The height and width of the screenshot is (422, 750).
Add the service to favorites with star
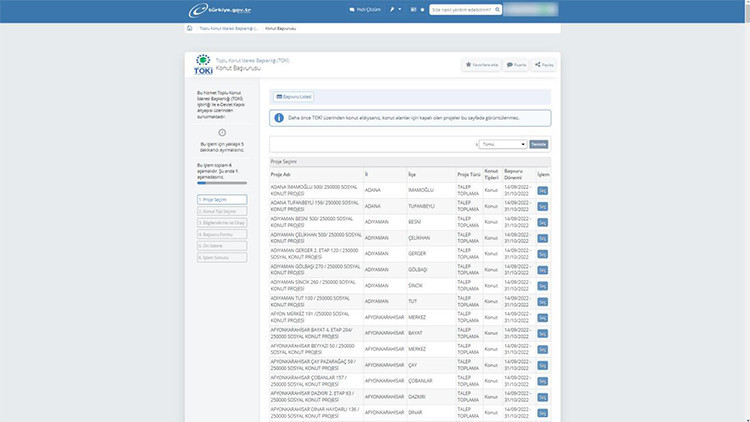pyautogui.click(x=481, y=65)
